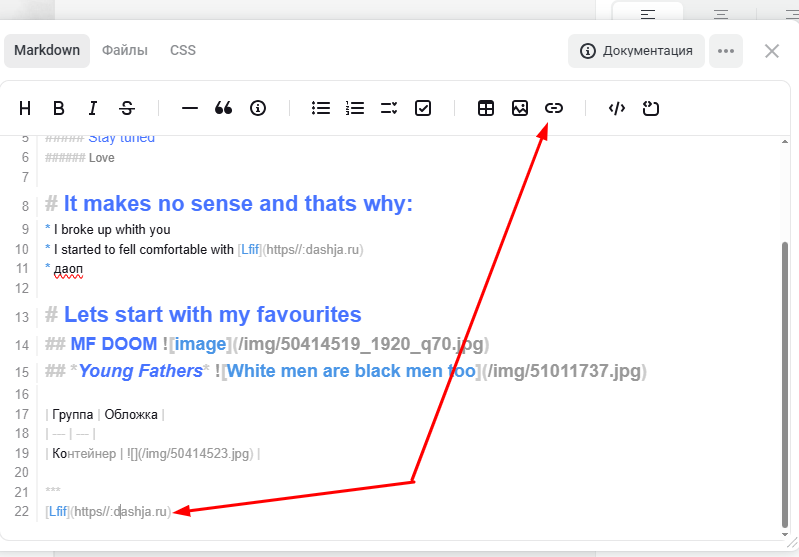Image resolution: width=799 pixels, height=557 pixels.
Task: Switch to the Файлы tab
Action: coord(125,50)
